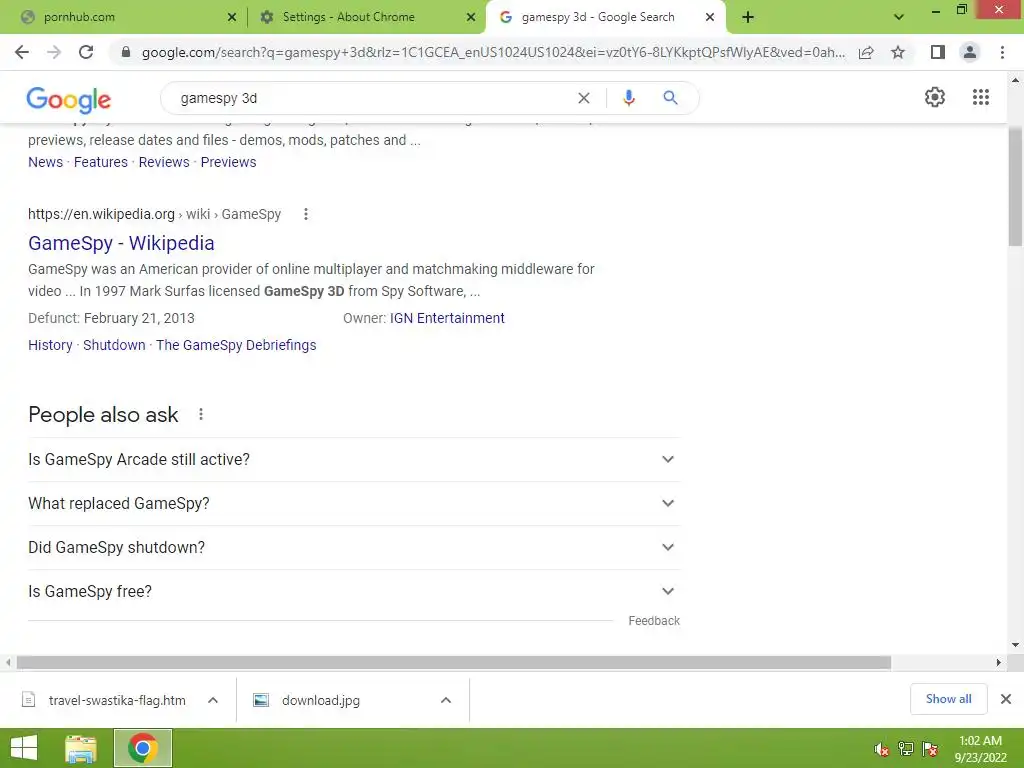Click the vertical scrollbar thumb
The height and width of the screenshot is (768, 1024).
tap(1015, 186)
